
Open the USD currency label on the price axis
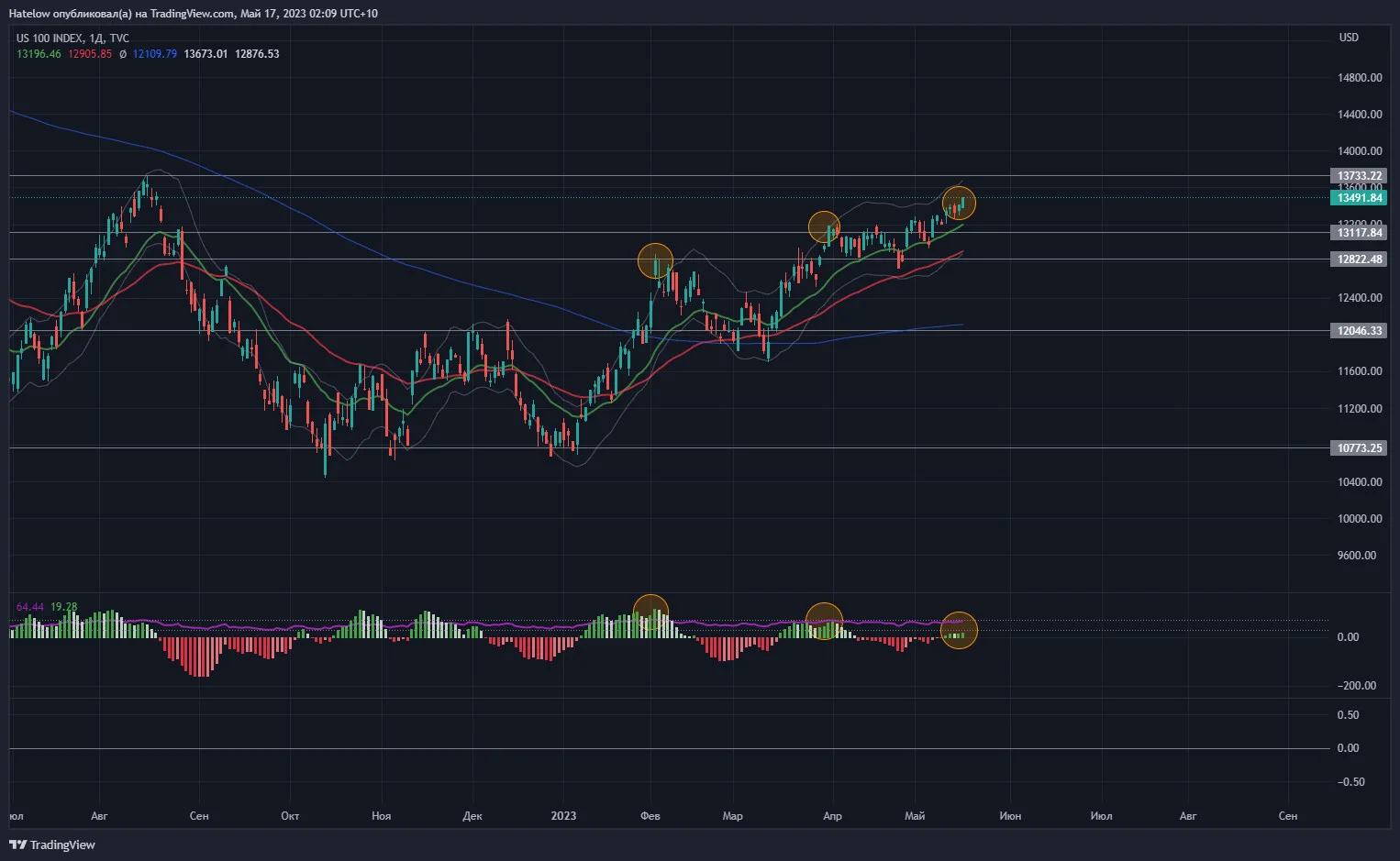1349,38
